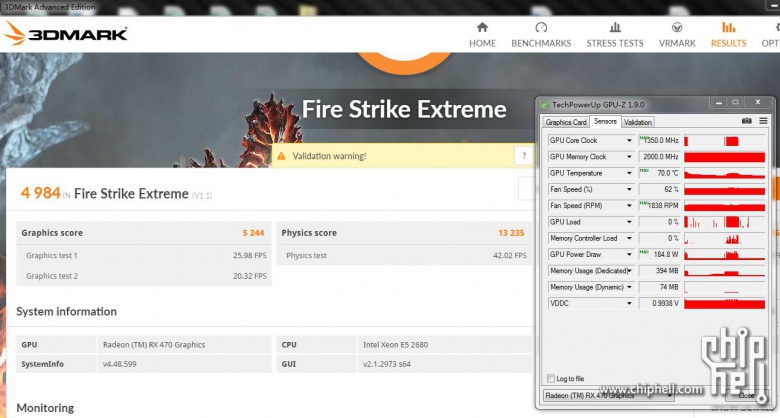Viewport: 780px width, 418px height.
Task: Open the Radeon RX 470 device selector
Action: point(608,396)
